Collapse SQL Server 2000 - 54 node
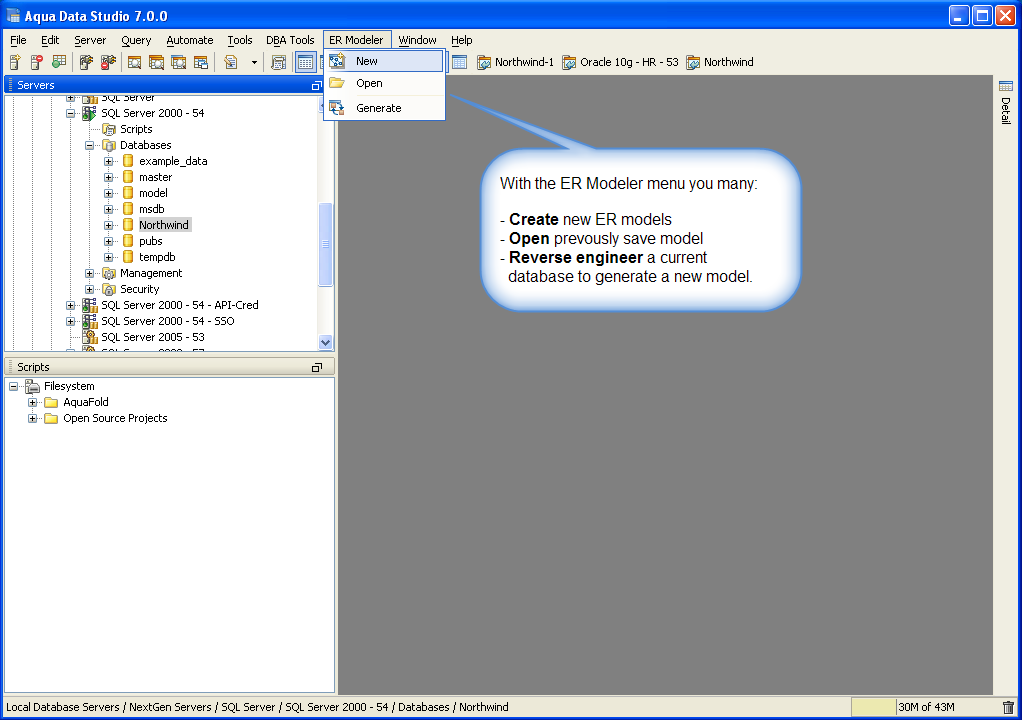Screen dimensions: 1022x720 [x=70, y=113]
